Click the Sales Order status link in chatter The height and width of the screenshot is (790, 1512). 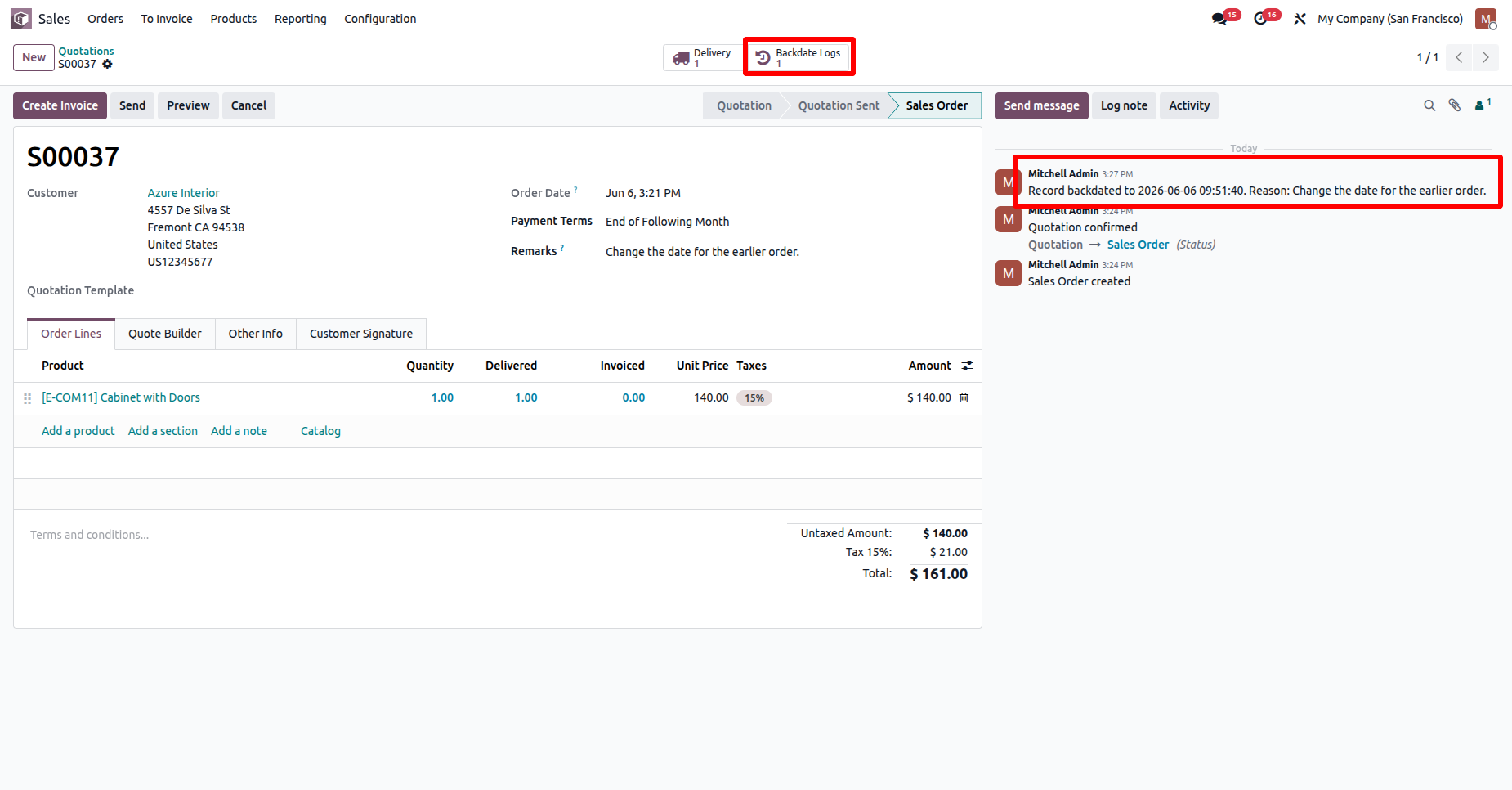(1138, 245)
